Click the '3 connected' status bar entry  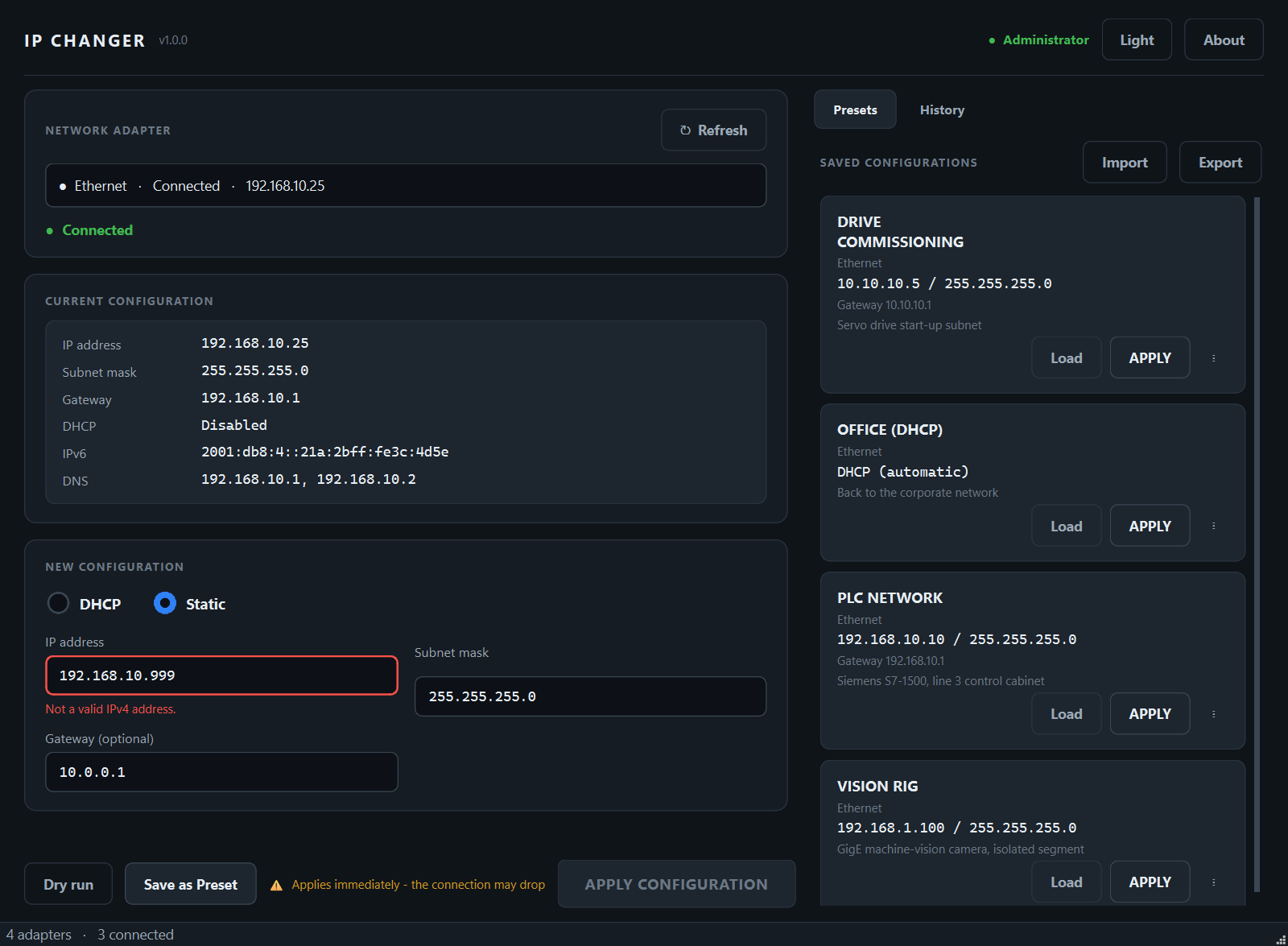pos(135,935)
